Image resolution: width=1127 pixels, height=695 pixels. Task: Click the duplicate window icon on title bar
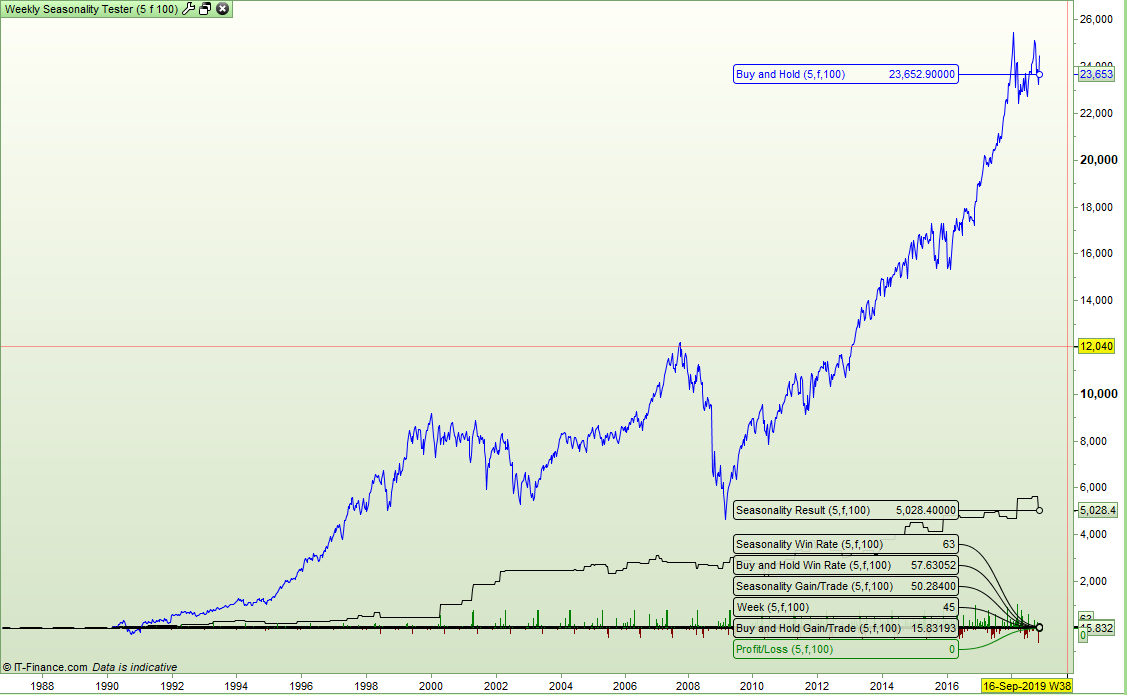pyautogui.click(x=203, y=9)
